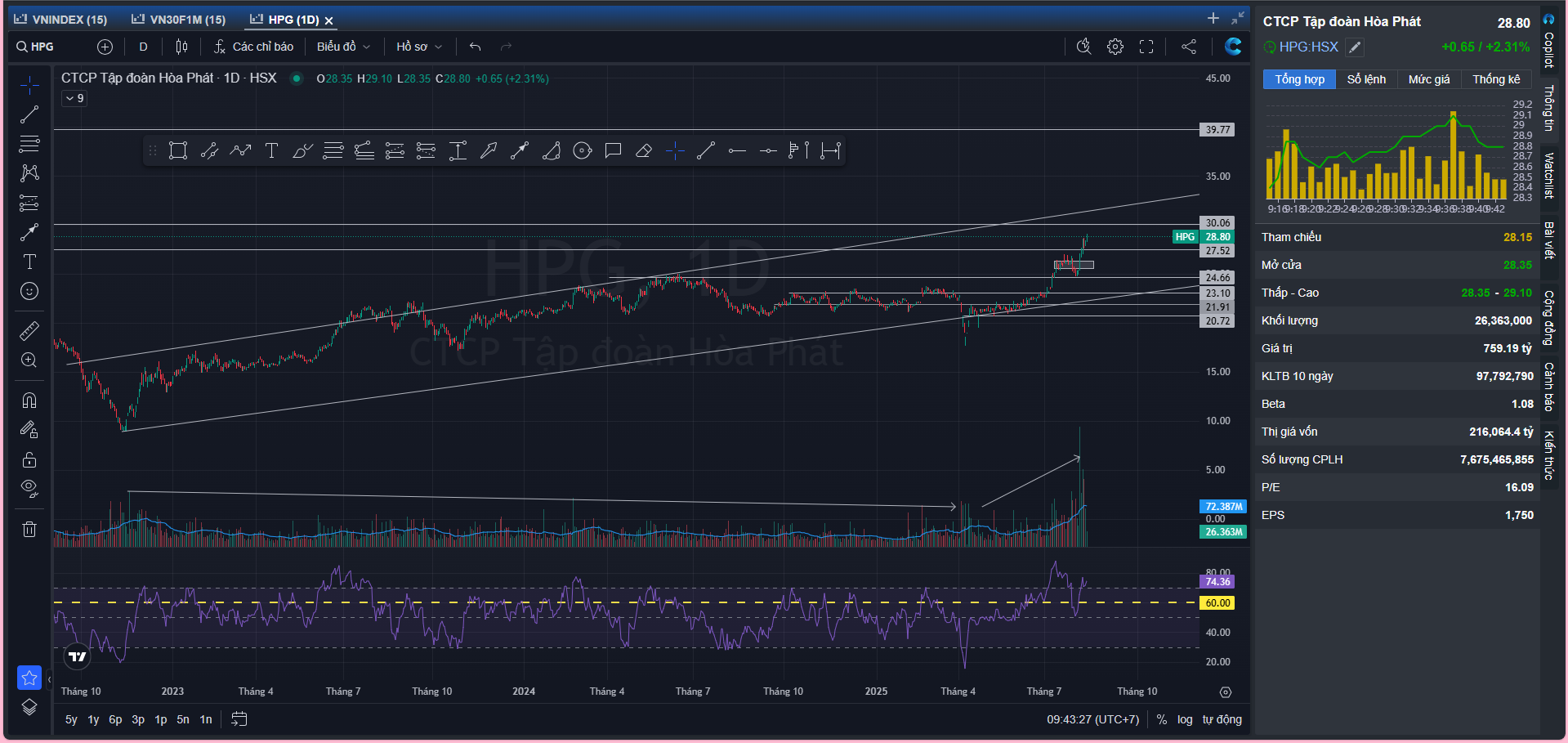1568x743 pixels.
Task: Select the 1y time range button
Action: pyautogui.click(x=93, y=719)
